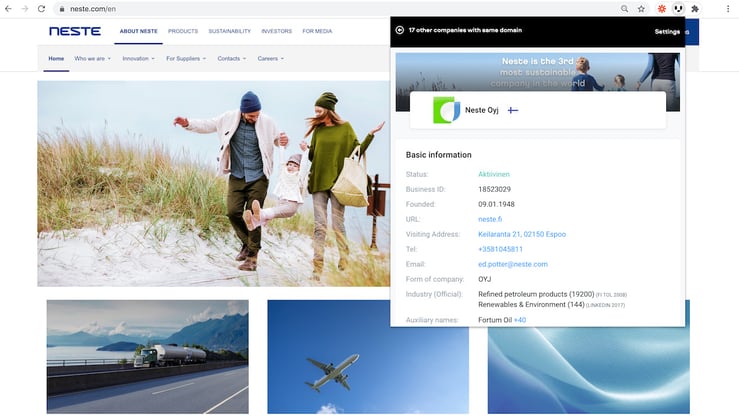Image resolution: width=739 pixels, height=416 pixels.
Task: Click the Neste Oyj company logo icon
Action: [x=446, y=110]
